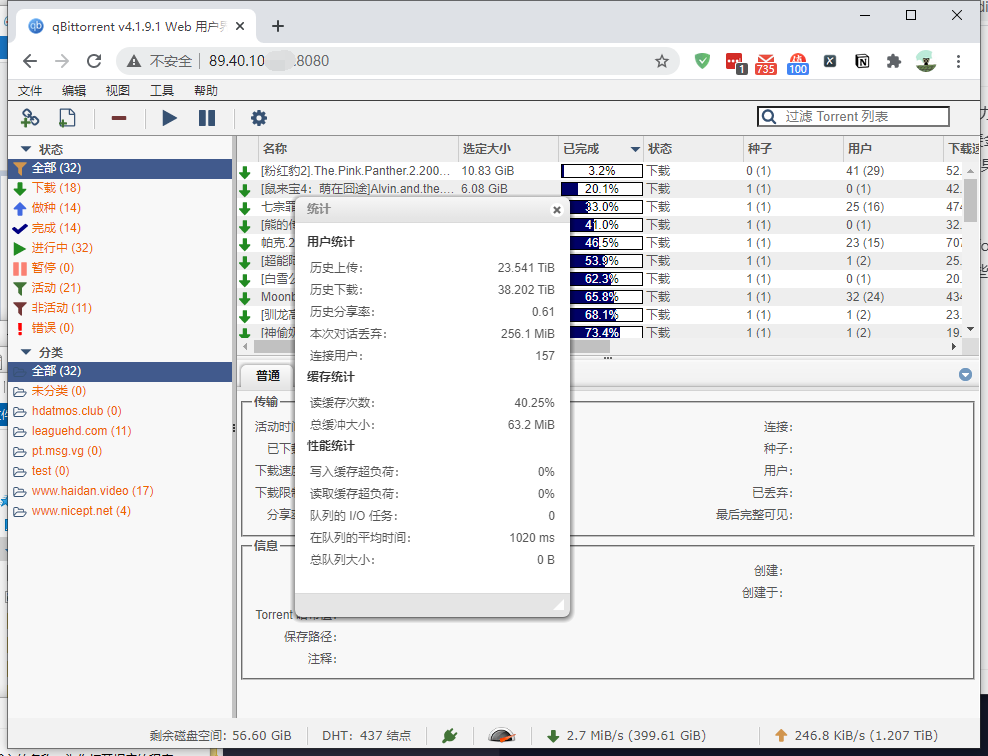The image size is (988, 756).
Task: Click Notion extension icon
Action: [862, 61]
